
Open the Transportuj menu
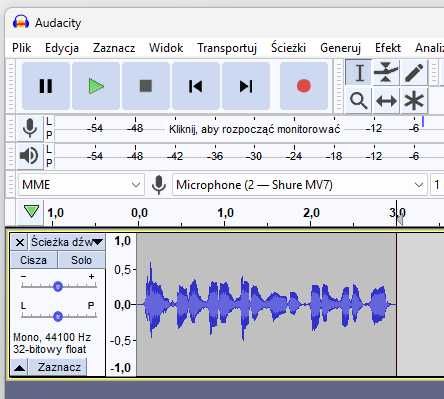(227, 48)
